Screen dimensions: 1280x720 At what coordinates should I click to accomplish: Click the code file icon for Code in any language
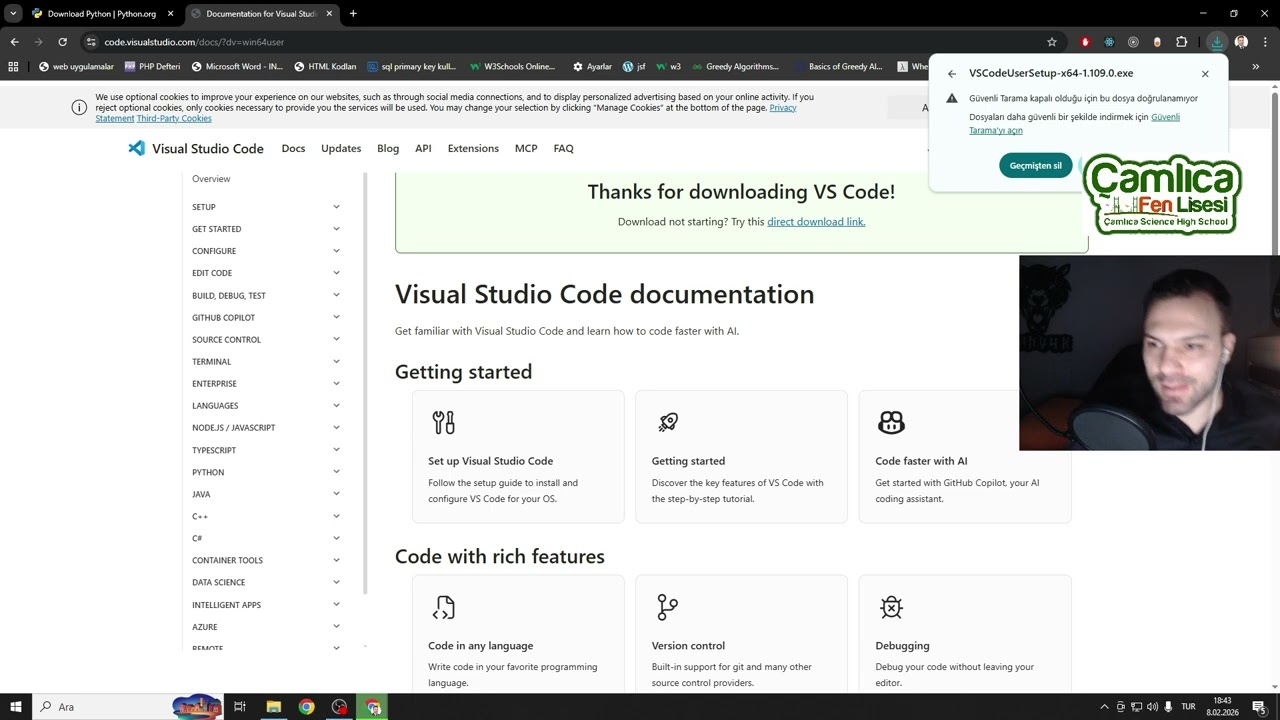(443, 607)
